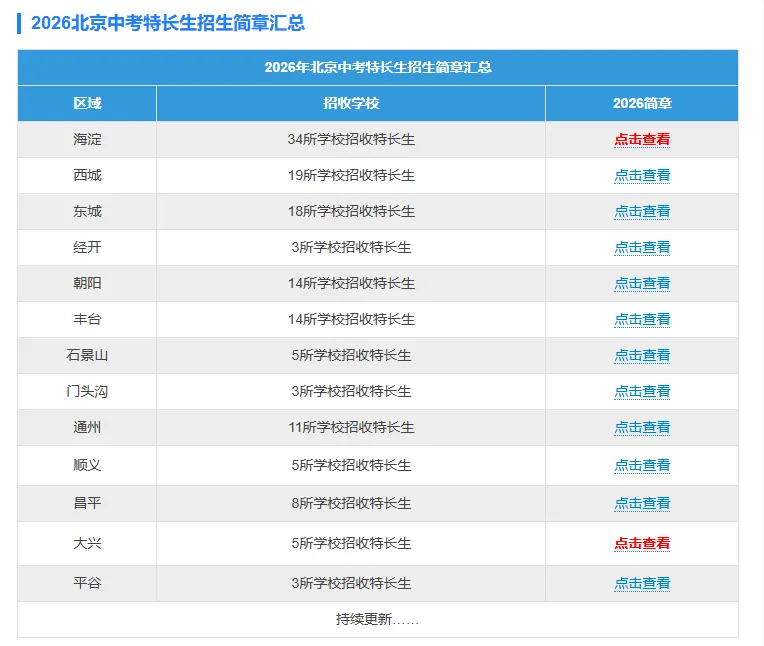Click 3所学校招收特长生 in the 平谷 row
Viewport: 764px width, 646px height.
click(351, 583)
